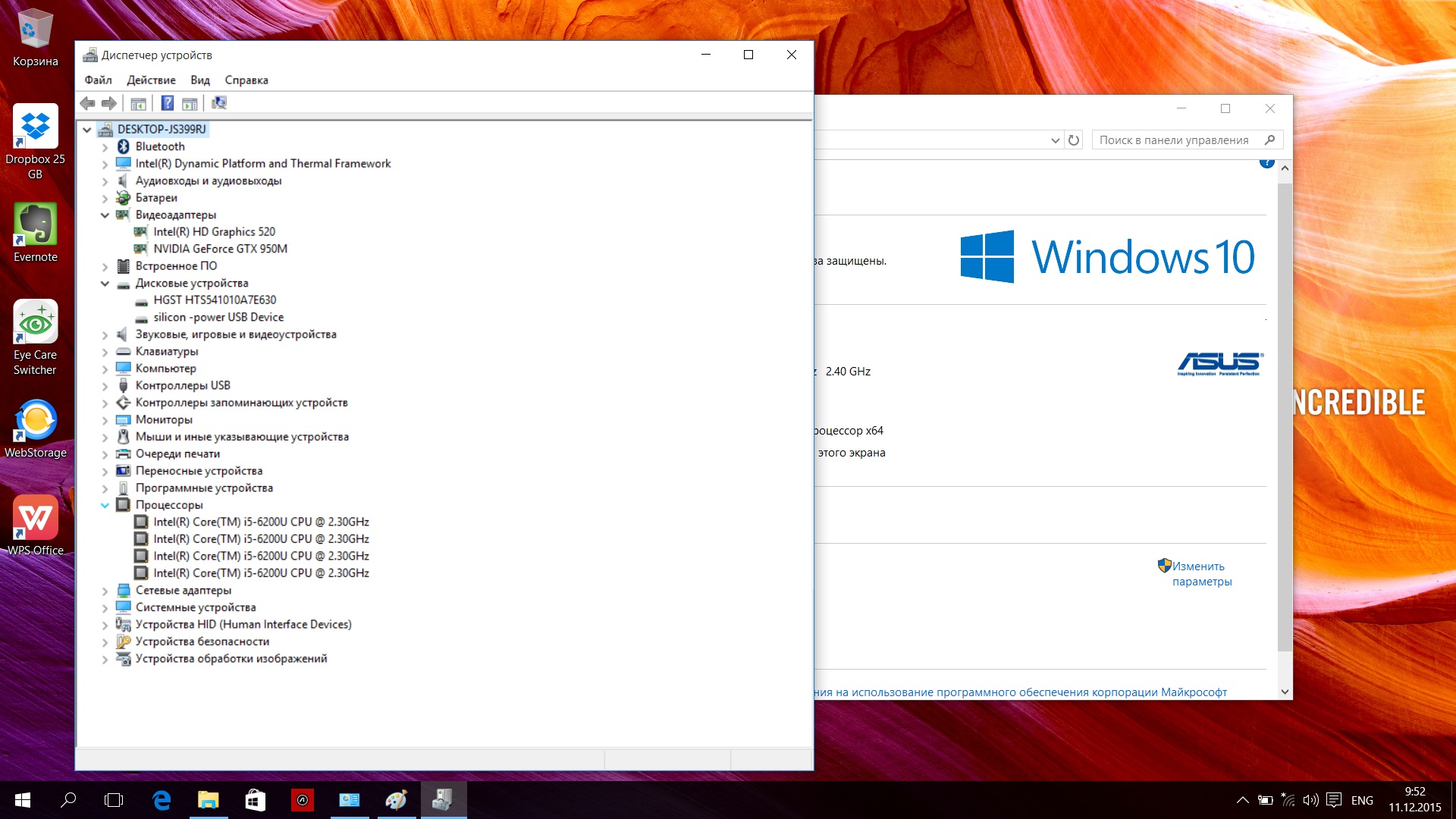Click the volume icon in system tray

click(1310, 800)
